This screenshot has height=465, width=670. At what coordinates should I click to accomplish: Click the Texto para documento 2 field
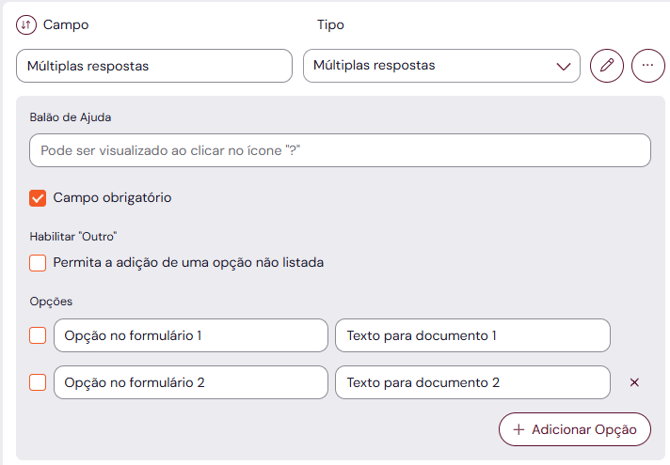pos(472,382)
